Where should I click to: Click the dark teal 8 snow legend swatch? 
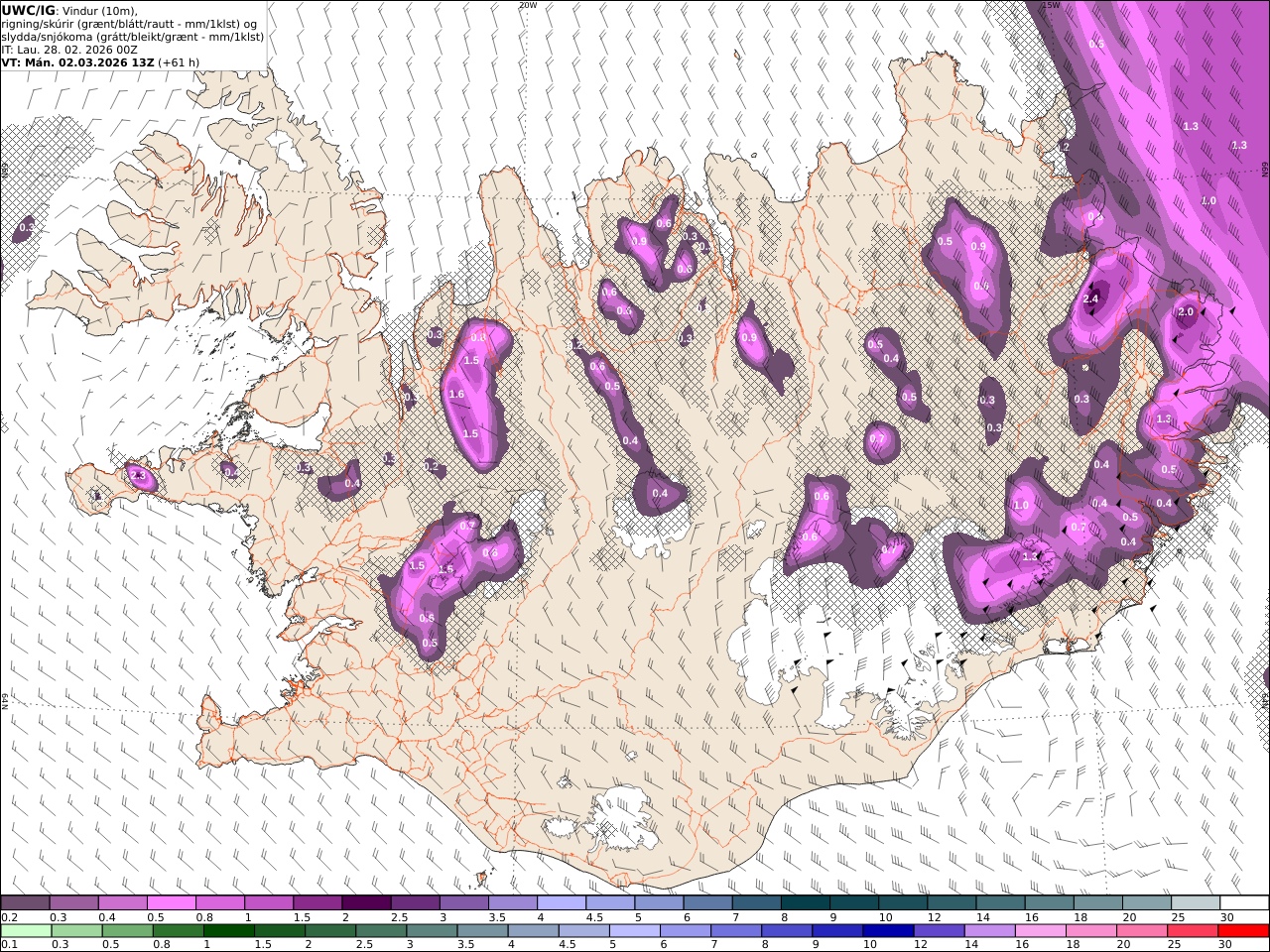click(x=805, y=903)
